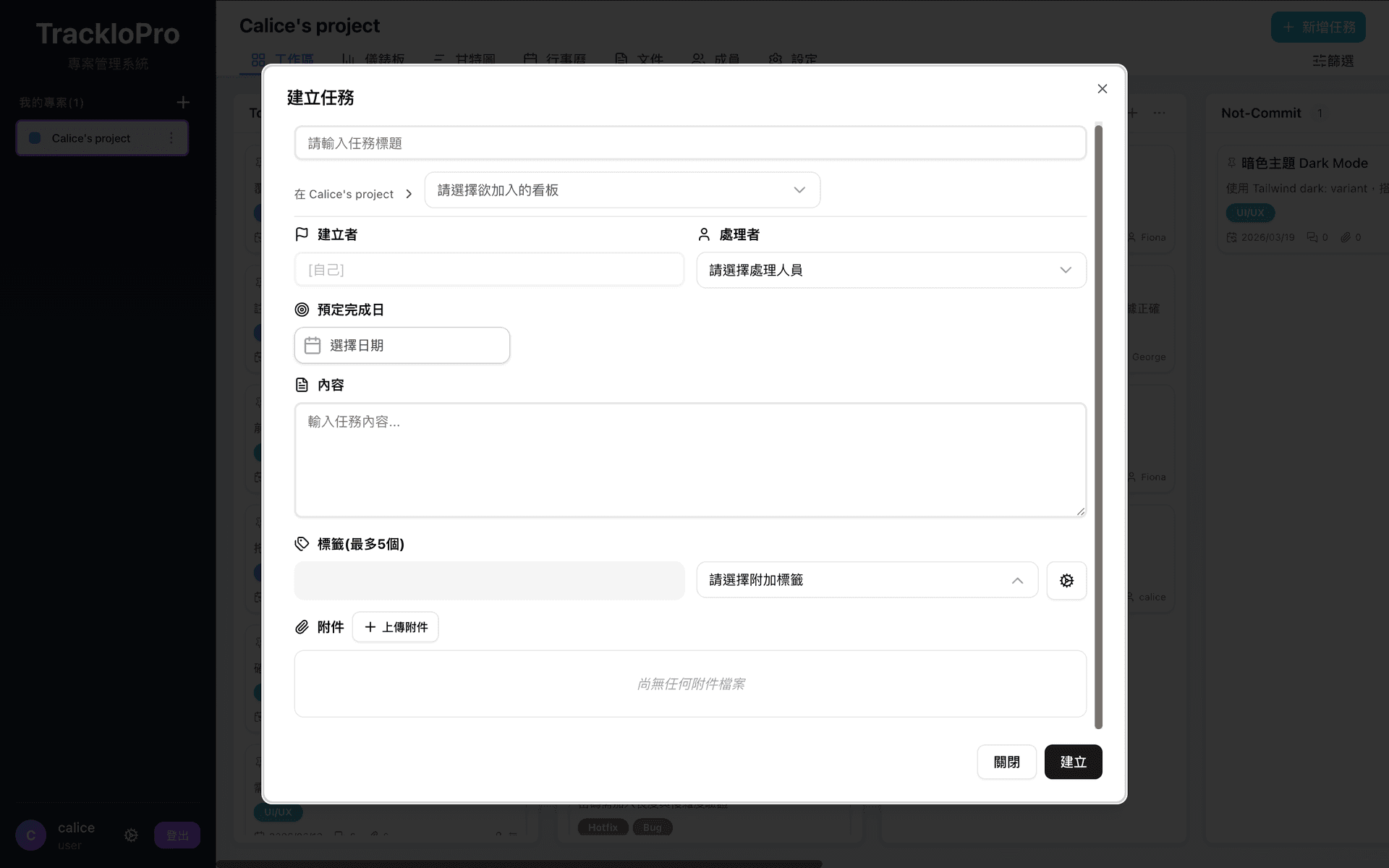Click the 尚無任何附件檔案 empty attachment area
Image resolution: width=1389 pixels, height=868 pixels.
point(690,684)
